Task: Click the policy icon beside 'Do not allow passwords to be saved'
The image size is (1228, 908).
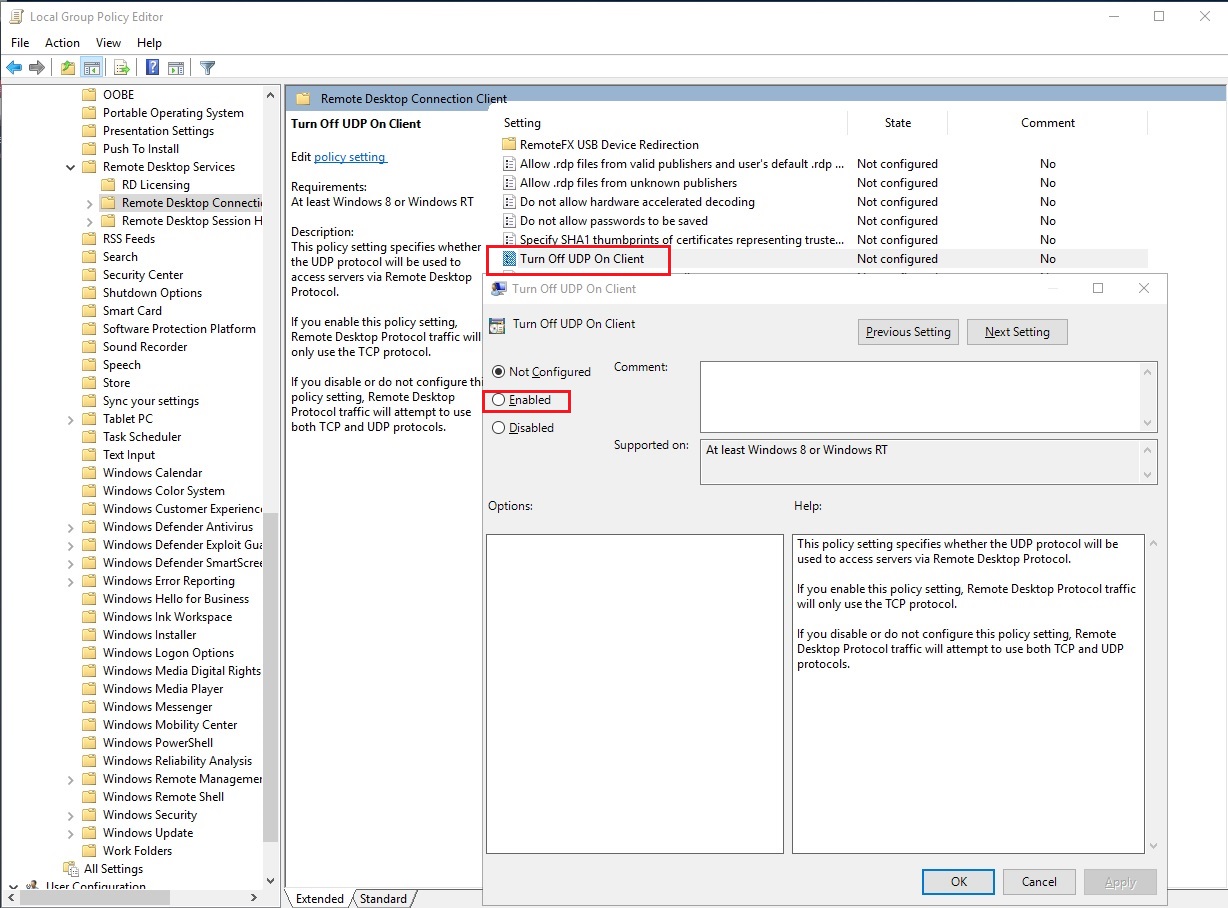Action: 509,221
